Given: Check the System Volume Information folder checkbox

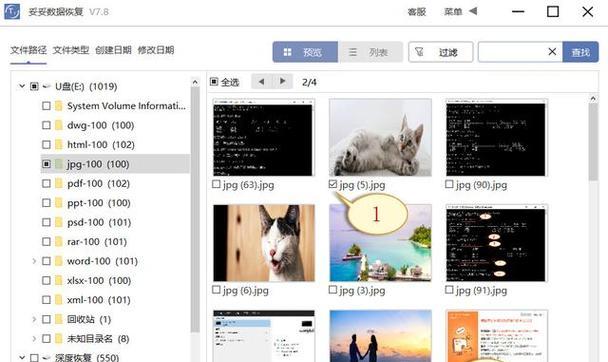Looking at the screenshot, I should (46, 105).
